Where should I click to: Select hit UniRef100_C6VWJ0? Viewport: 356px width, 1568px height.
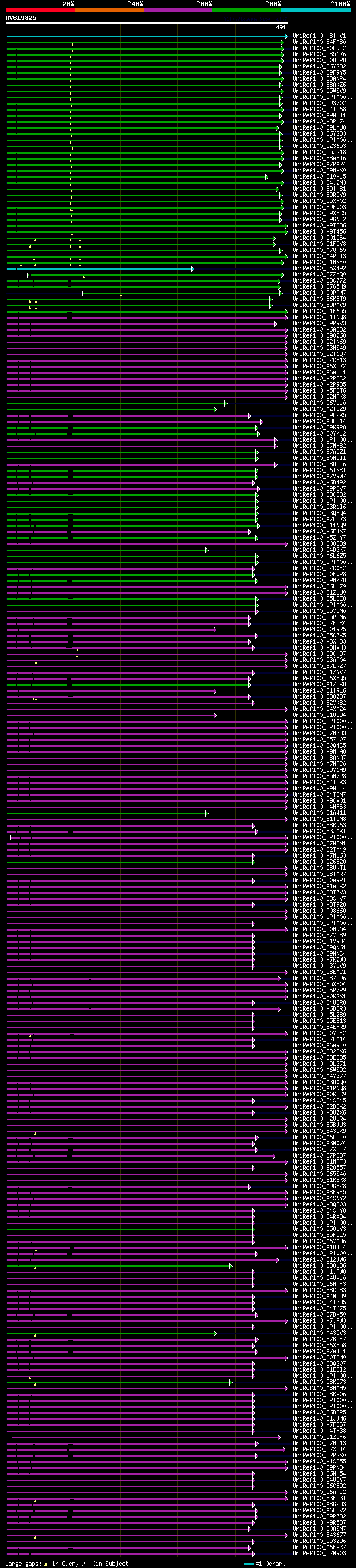point(319,403)
